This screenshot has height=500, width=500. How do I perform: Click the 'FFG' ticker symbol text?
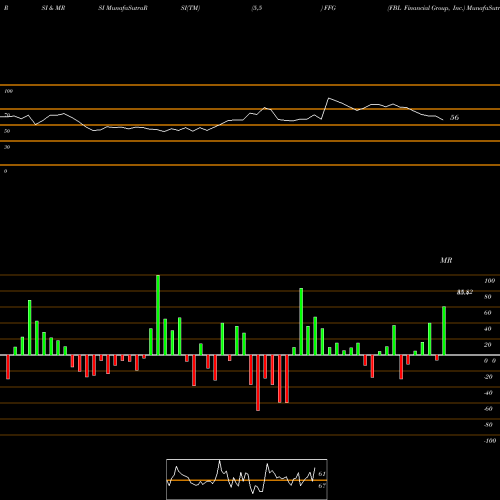(330, 8)
